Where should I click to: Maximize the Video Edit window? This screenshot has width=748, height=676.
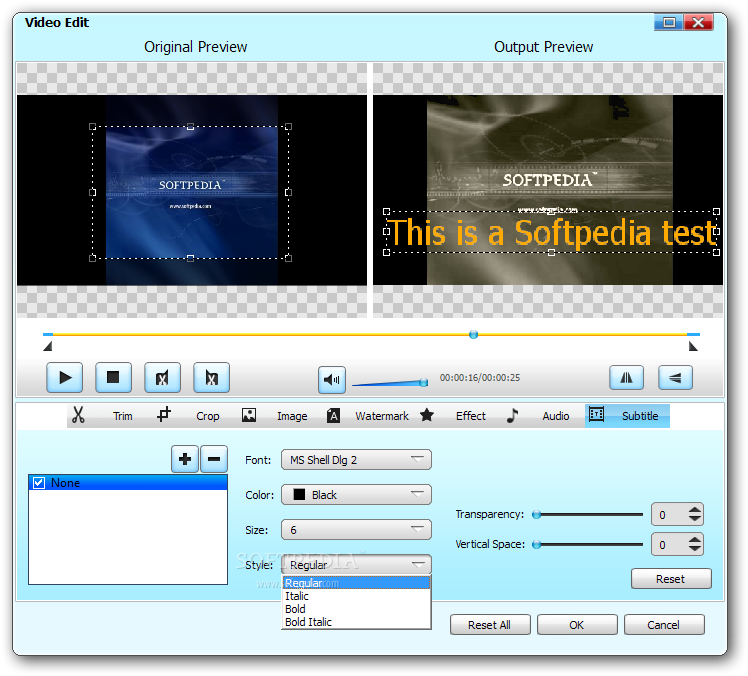tap(669, 22)
